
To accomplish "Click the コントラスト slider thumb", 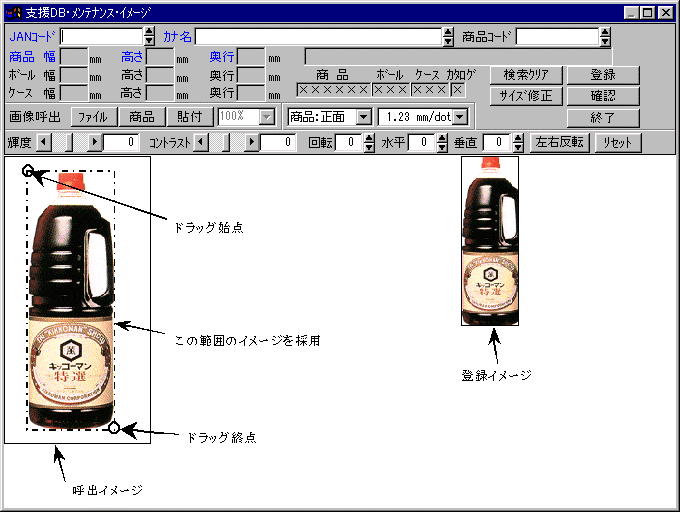I will (x=226, y=142).
